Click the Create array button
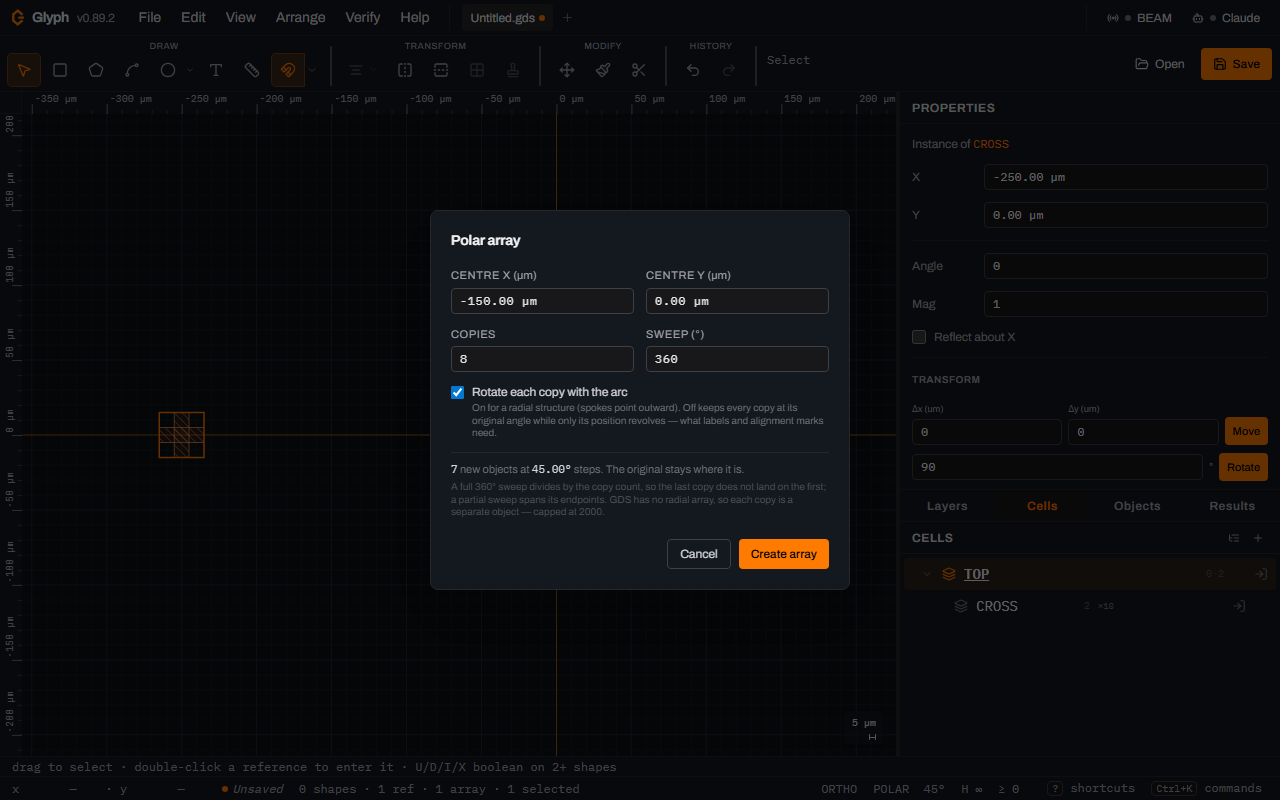 point(784,554)
